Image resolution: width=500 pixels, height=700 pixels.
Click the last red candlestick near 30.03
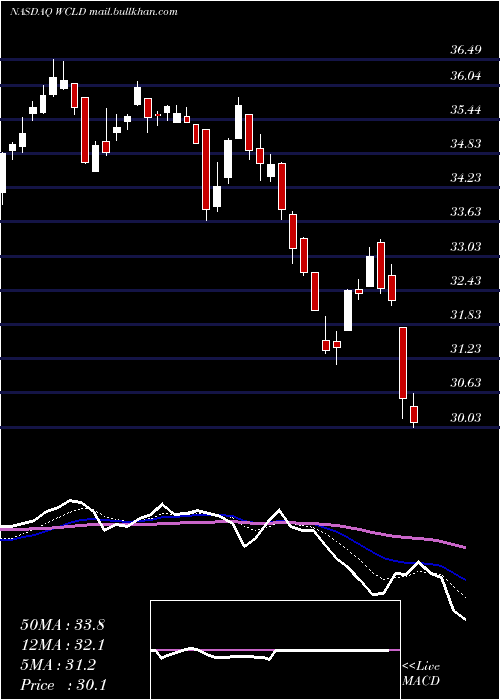click(414, 414)
